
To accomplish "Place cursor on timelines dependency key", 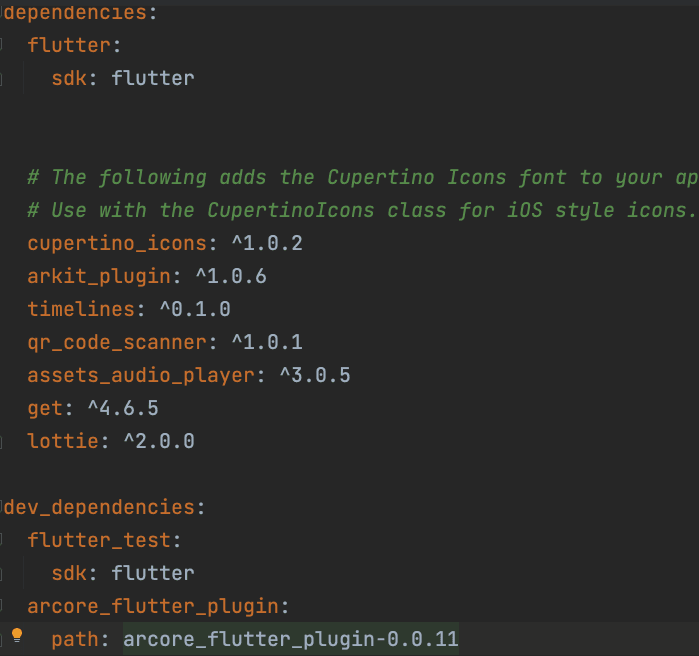I will click(x=75, y=309).
